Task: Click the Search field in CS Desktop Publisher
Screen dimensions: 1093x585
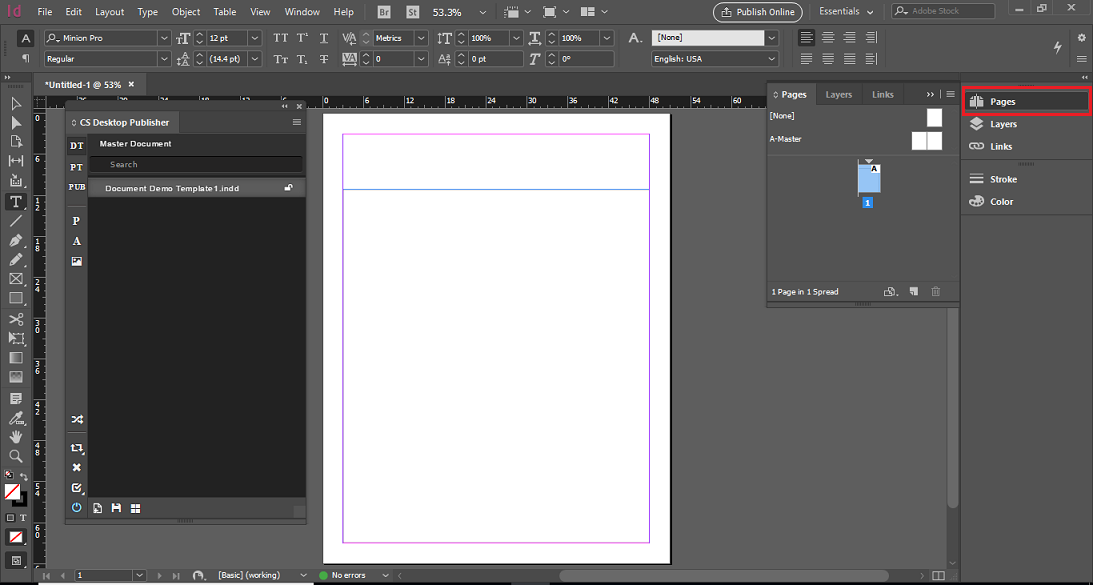Action: click(x=197, y=165)
